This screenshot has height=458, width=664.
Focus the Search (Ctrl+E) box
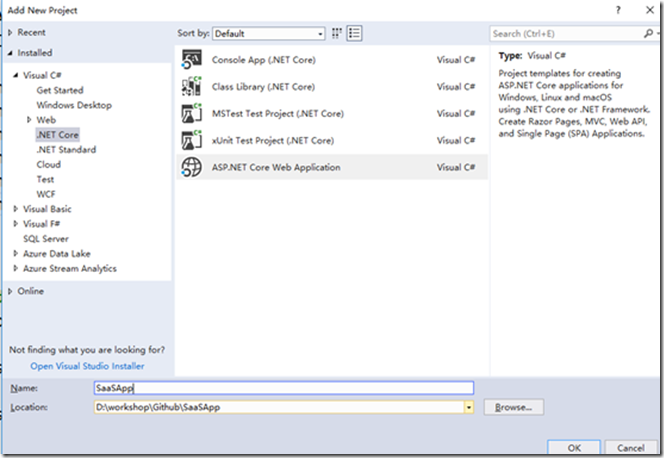pos(567,33)
